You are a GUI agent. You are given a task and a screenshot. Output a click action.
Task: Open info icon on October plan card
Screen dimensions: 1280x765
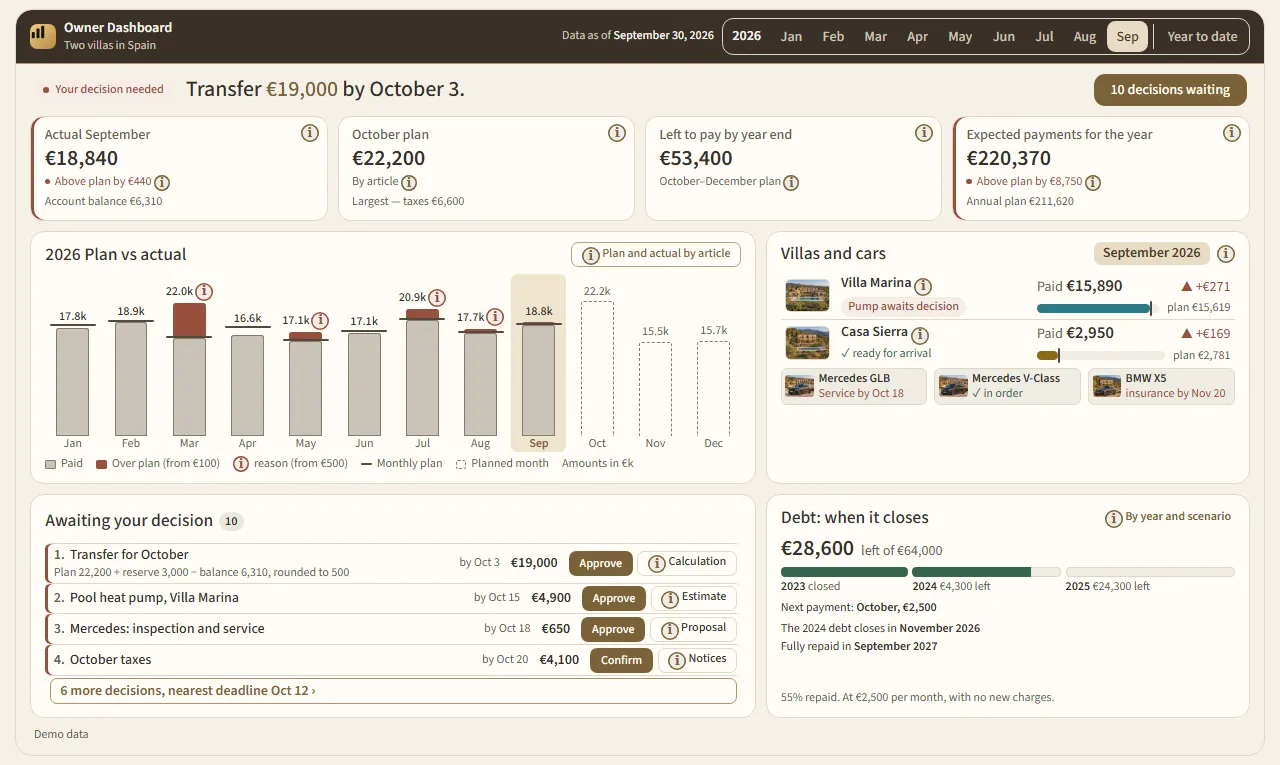point(617,133)
